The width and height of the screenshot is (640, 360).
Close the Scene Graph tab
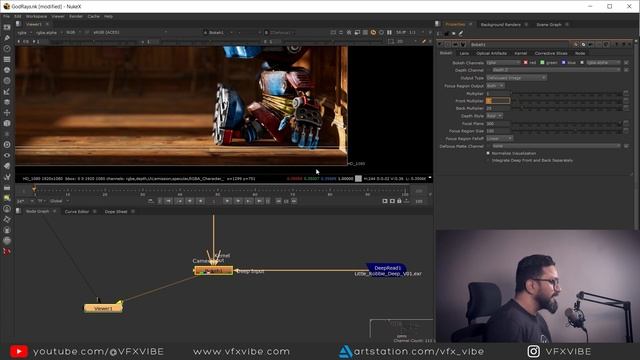(x=567, y=24)
